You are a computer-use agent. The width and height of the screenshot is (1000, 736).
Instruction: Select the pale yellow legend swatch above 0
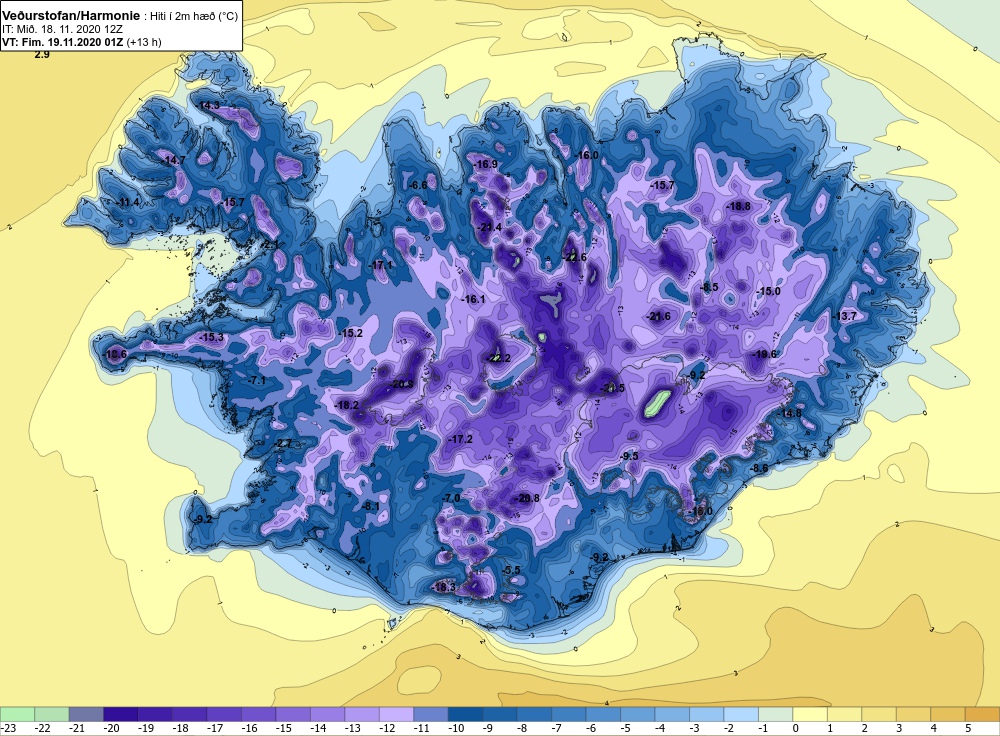coord(809,714)
